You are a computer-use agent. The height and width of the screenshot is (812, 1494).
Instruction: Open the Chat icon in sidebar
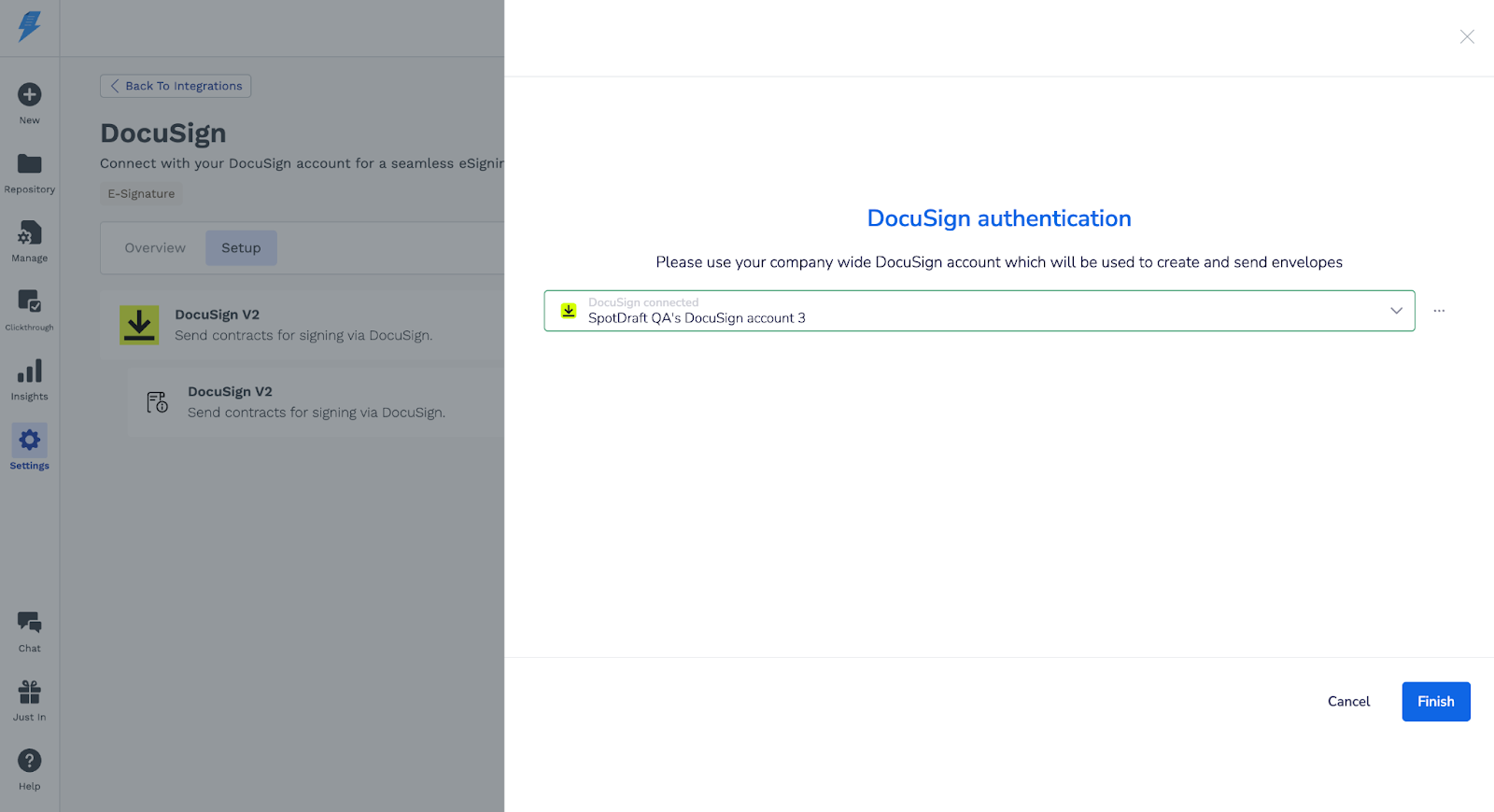(x=30, y=623)
